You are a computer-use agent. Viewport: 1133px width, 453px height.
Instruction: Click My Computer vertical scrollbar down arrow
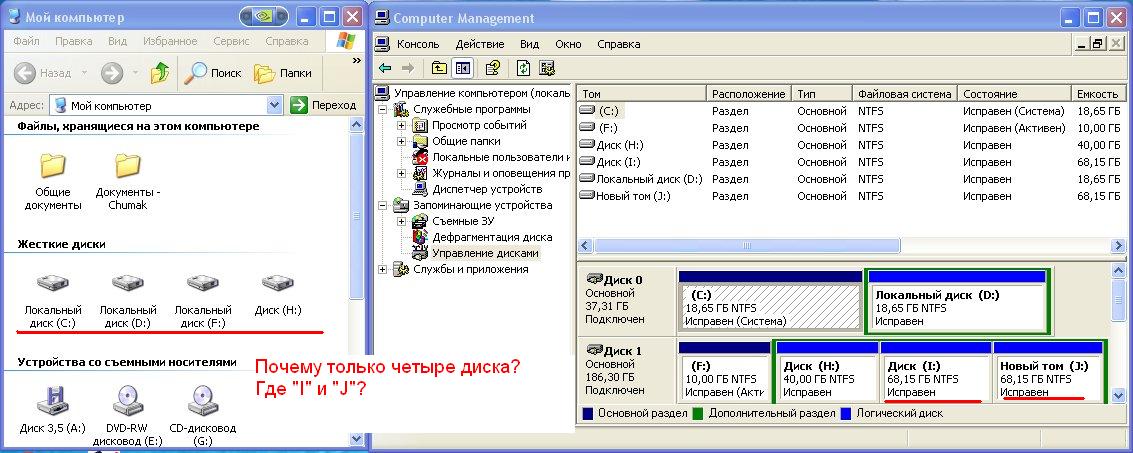(x=356, y=439)
